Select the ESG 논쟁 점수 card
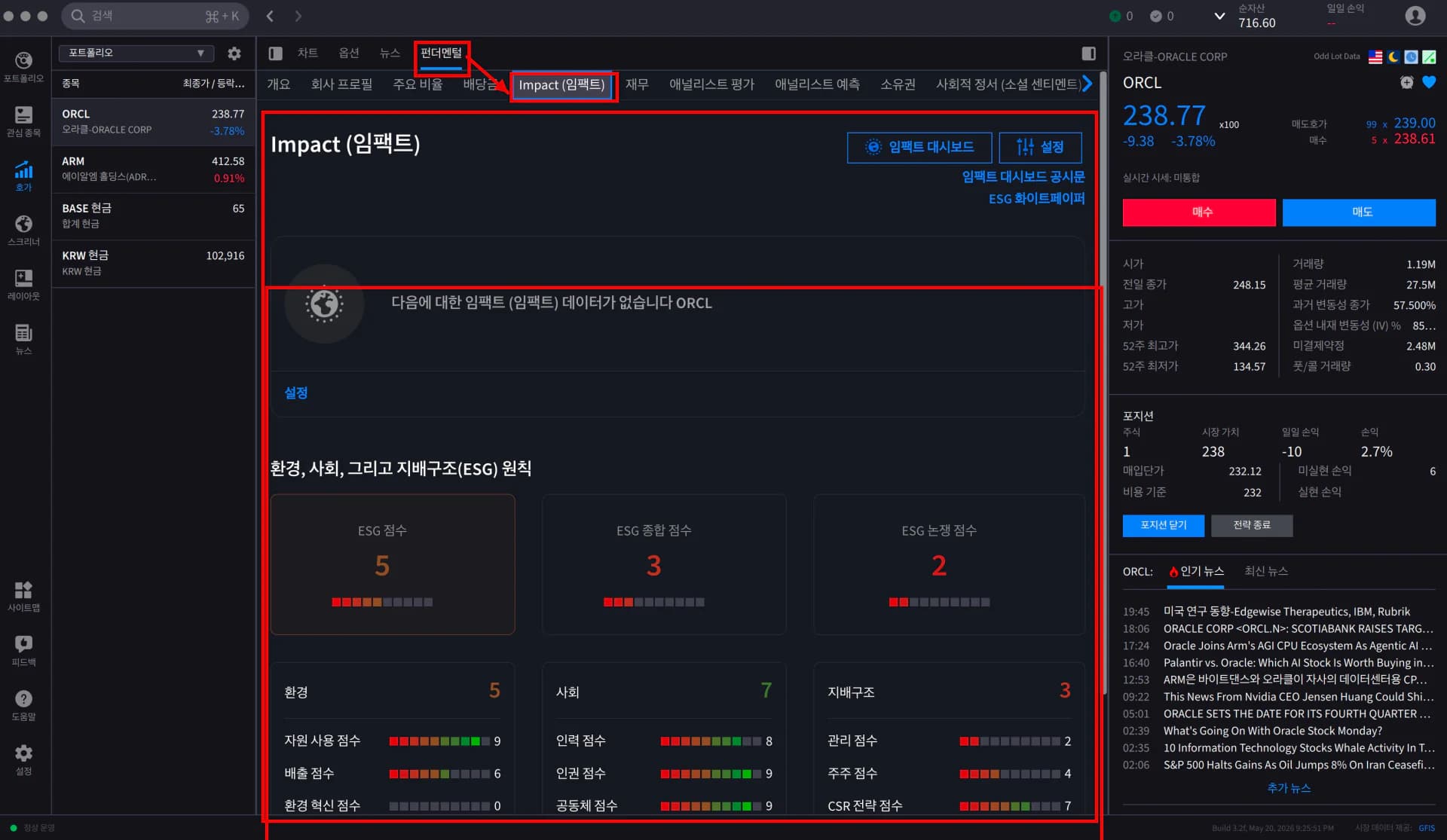The image size is (1447, 840). coord(949,564)
